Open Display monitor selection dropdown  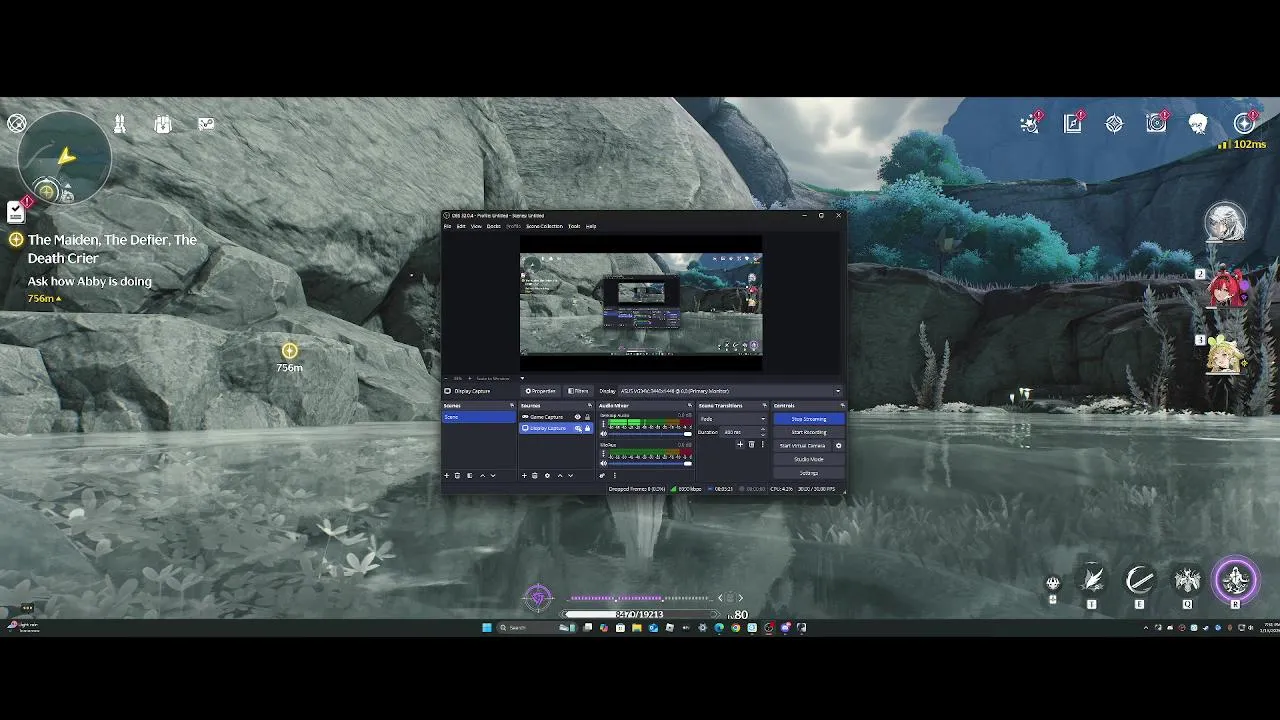click(x=731, y=391)
